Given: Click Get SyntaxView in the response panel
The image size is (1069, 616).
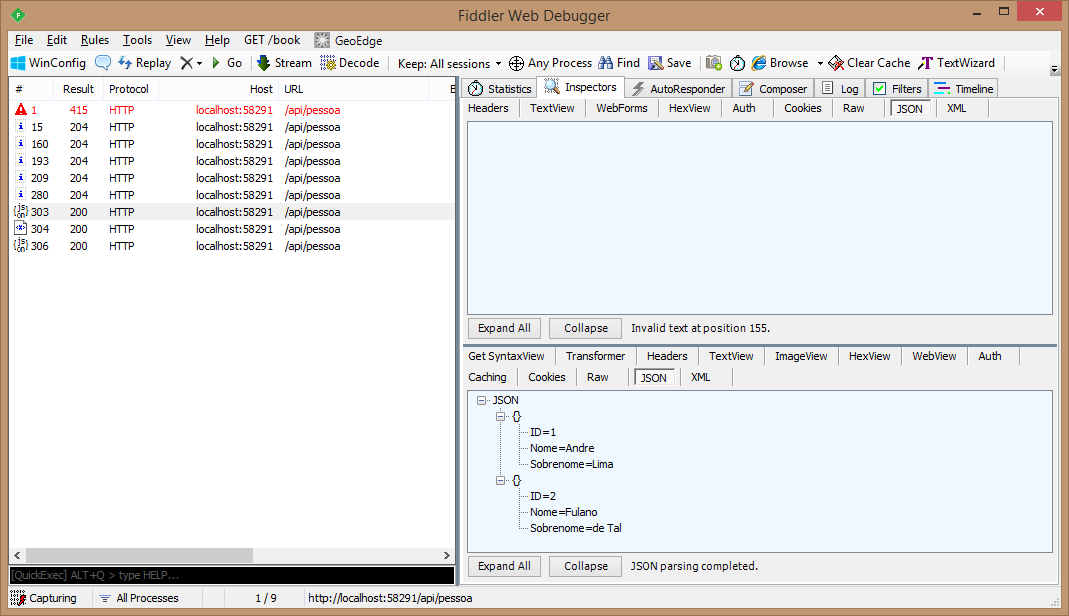Looking at the screenshot, I should [507, 356].
